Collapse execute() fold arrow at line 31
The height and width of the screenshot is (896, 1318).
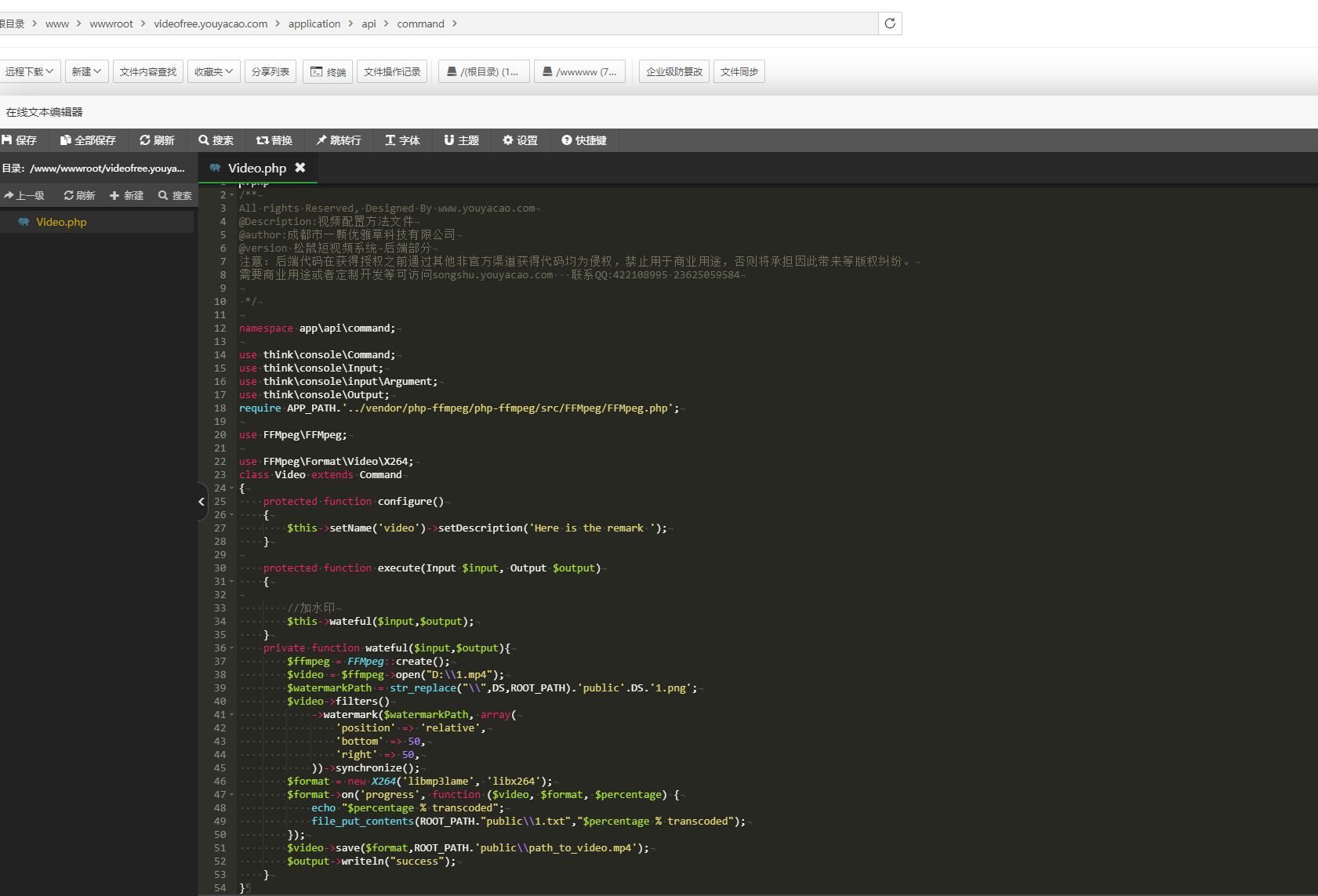pos(231,581)
